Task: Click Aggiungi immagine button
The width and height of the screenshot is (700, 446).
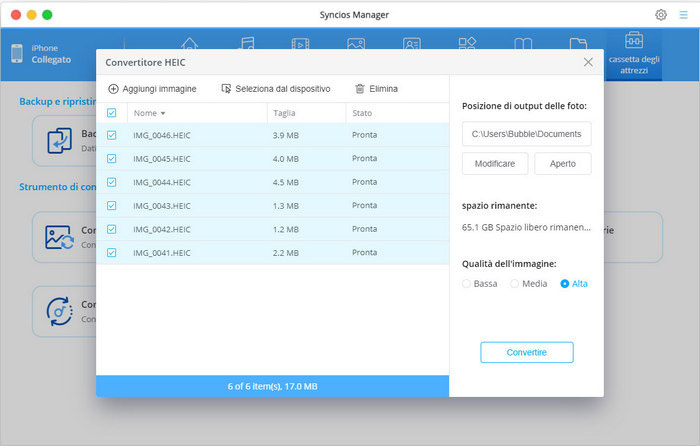Action: tap(152, 89)
